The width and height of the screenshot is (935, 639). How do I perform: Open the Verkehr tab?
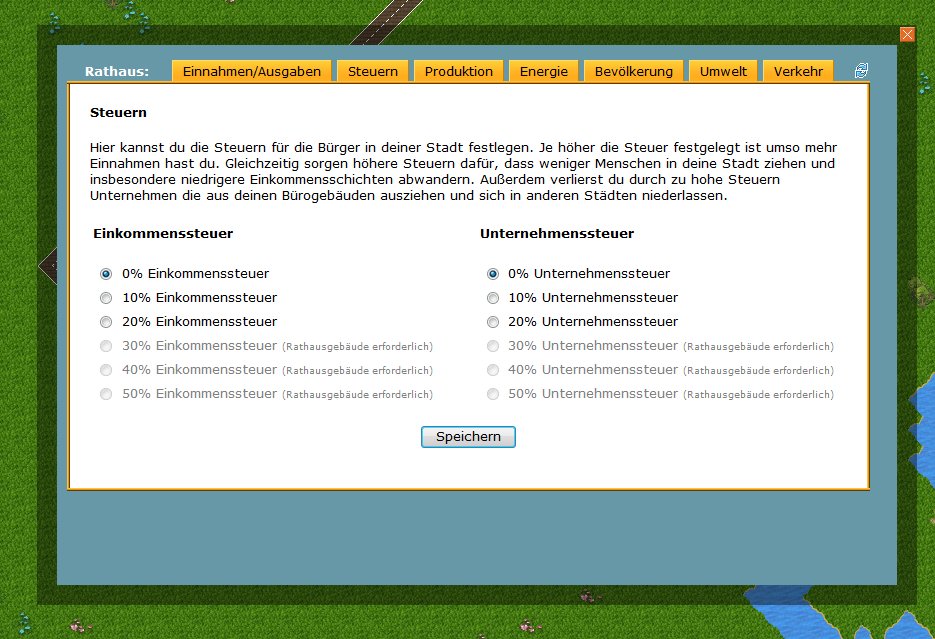(798, 72)
